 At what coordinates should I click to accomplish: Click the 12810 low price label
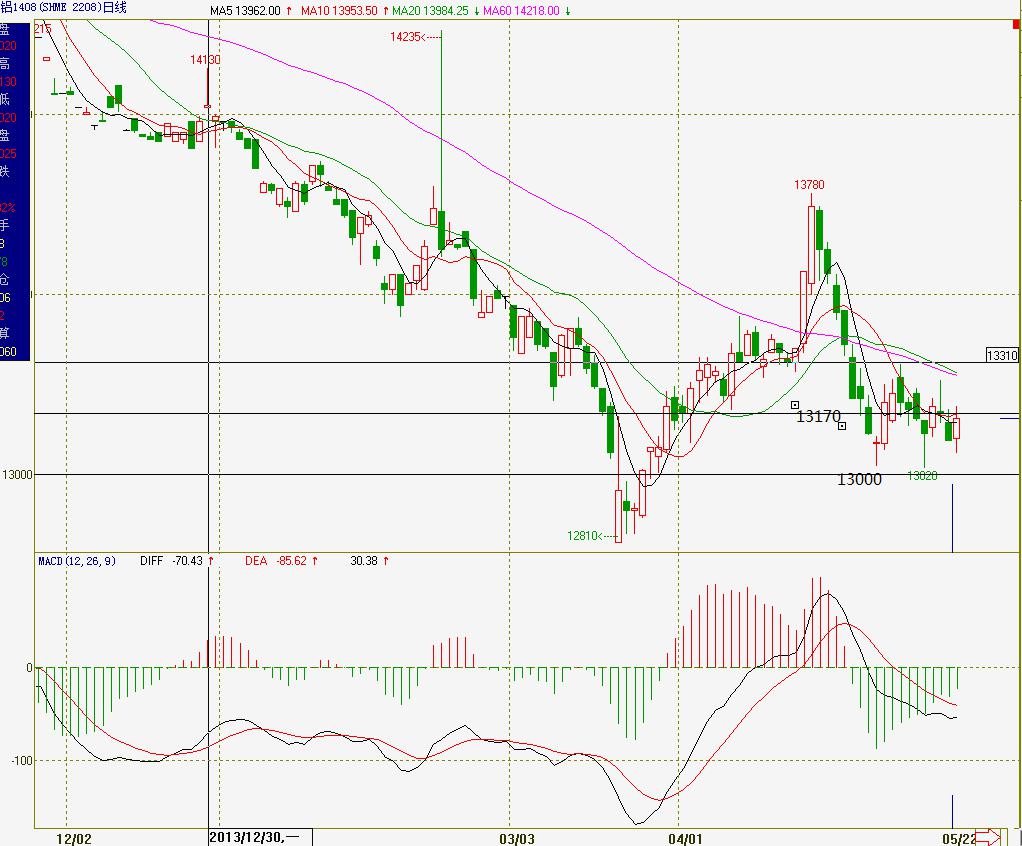click(x=582, y=536)
